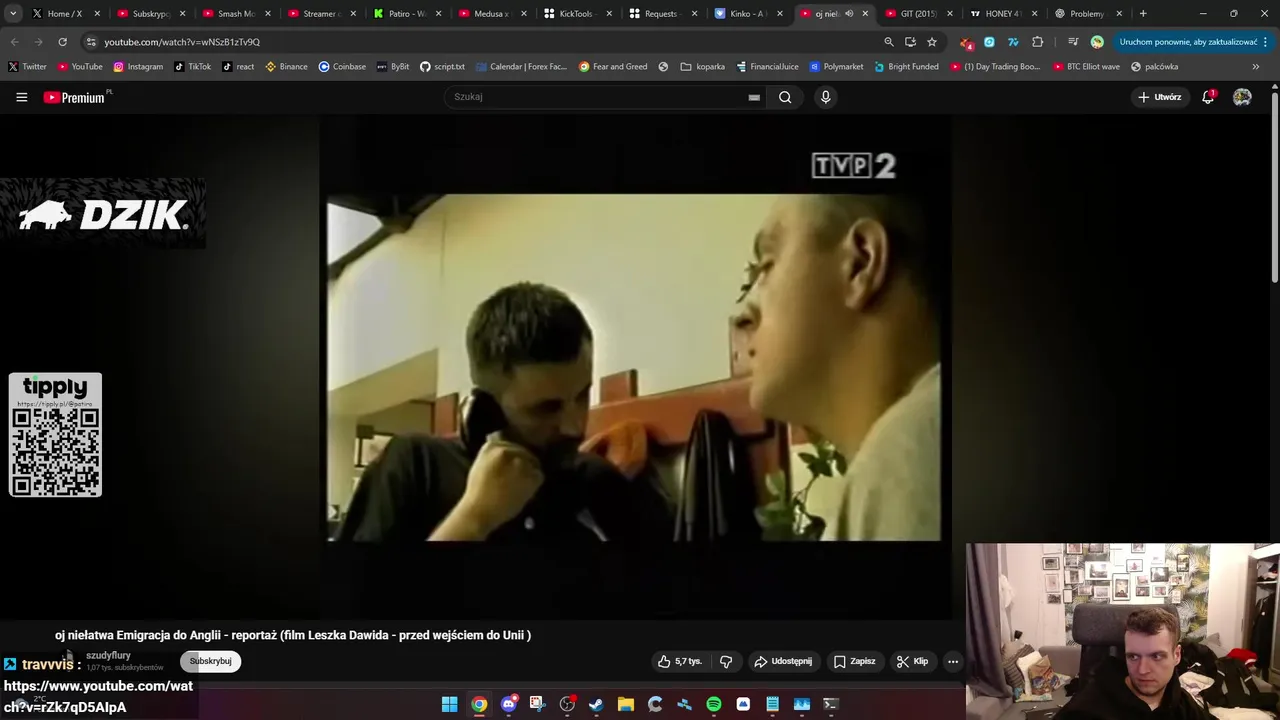The height and width of the screenshot is (720, 1280).
Task: Click the TVP2 video player frame
Action: point(634,366)
